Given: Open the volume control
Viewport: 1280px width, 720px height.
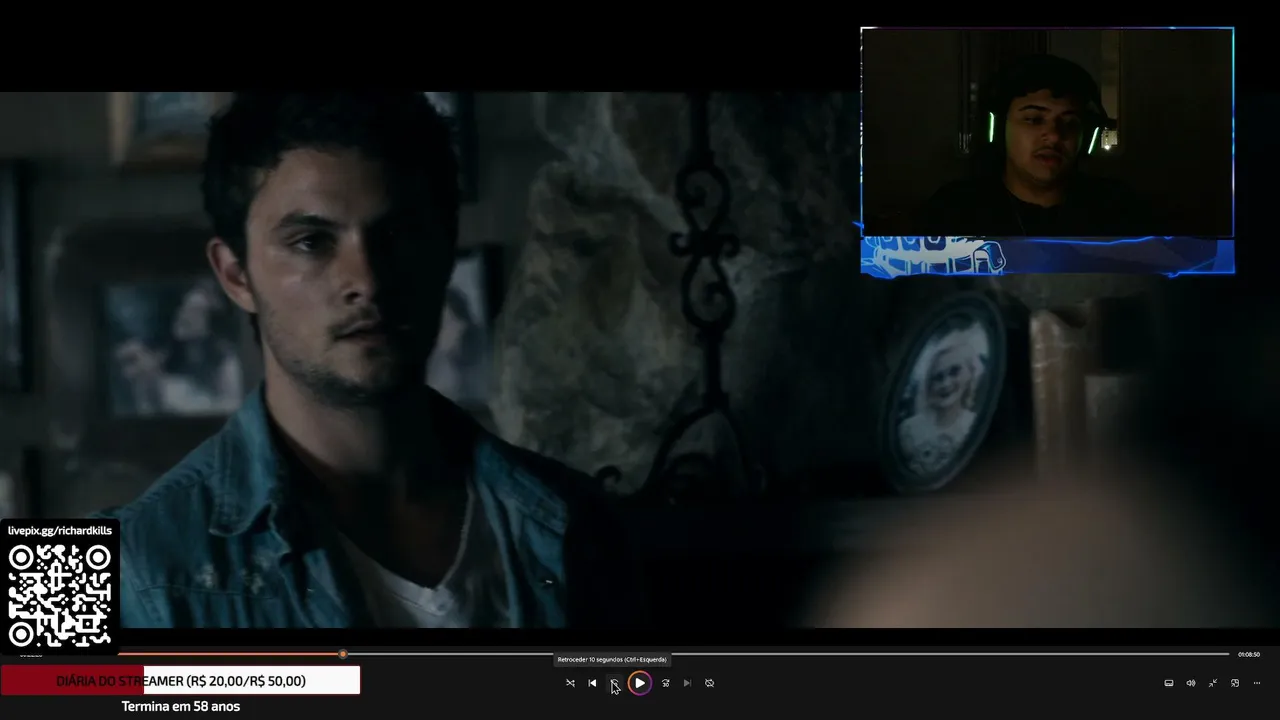Looking at the screenshot, I should pyautogui.click(x=1191, y=683).
